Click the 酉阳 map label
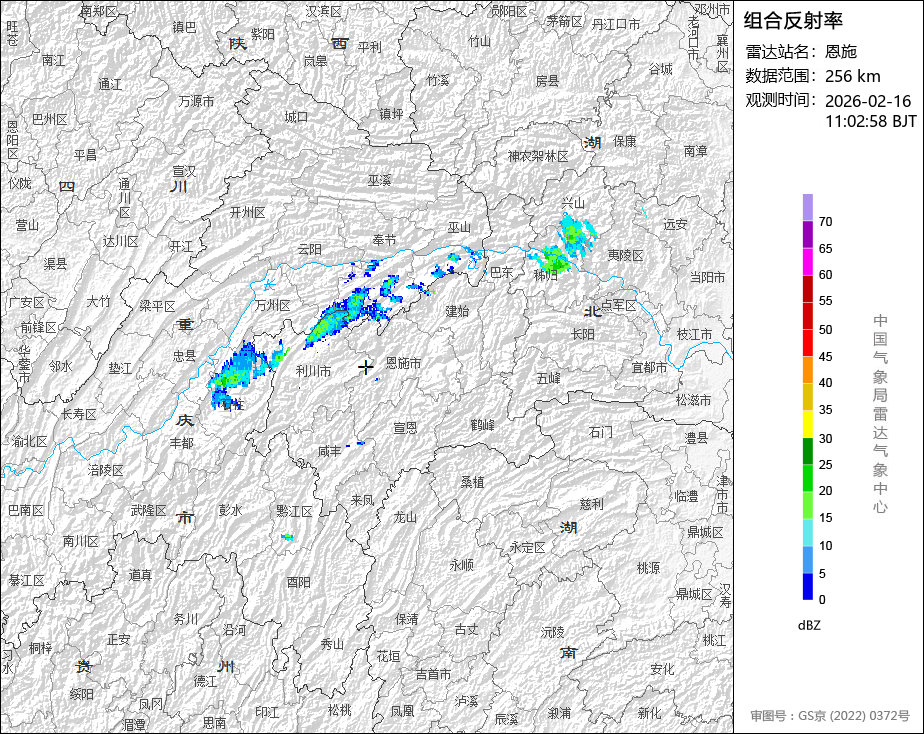Viewport: 924px width, 734px height. 299,582
